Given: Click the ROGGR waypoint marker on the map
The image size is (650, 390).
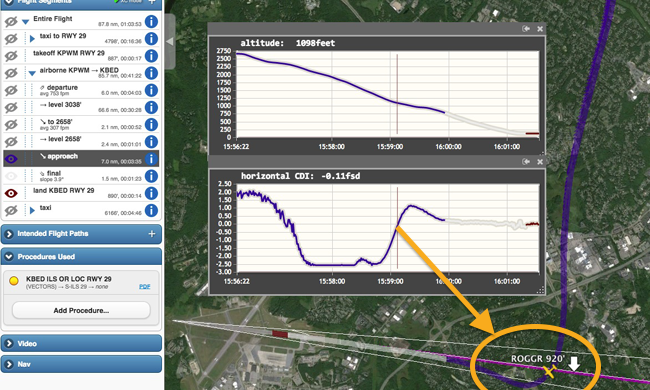Looking at the screenshot, I should pyautogui.click(x=550, y=371).
